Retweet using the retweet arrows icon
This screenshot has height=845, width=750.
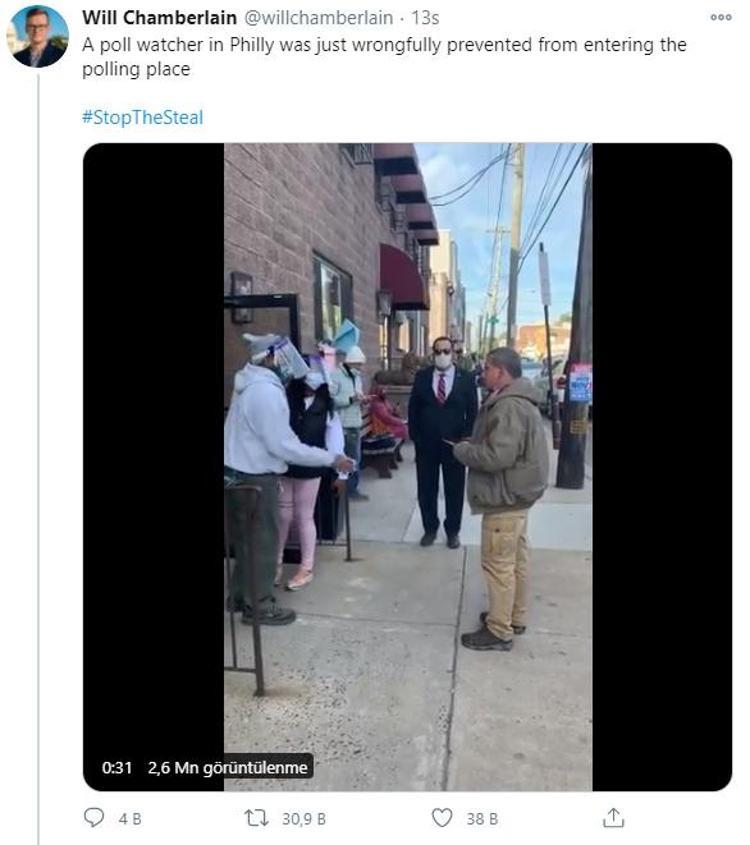coord(256,818)
